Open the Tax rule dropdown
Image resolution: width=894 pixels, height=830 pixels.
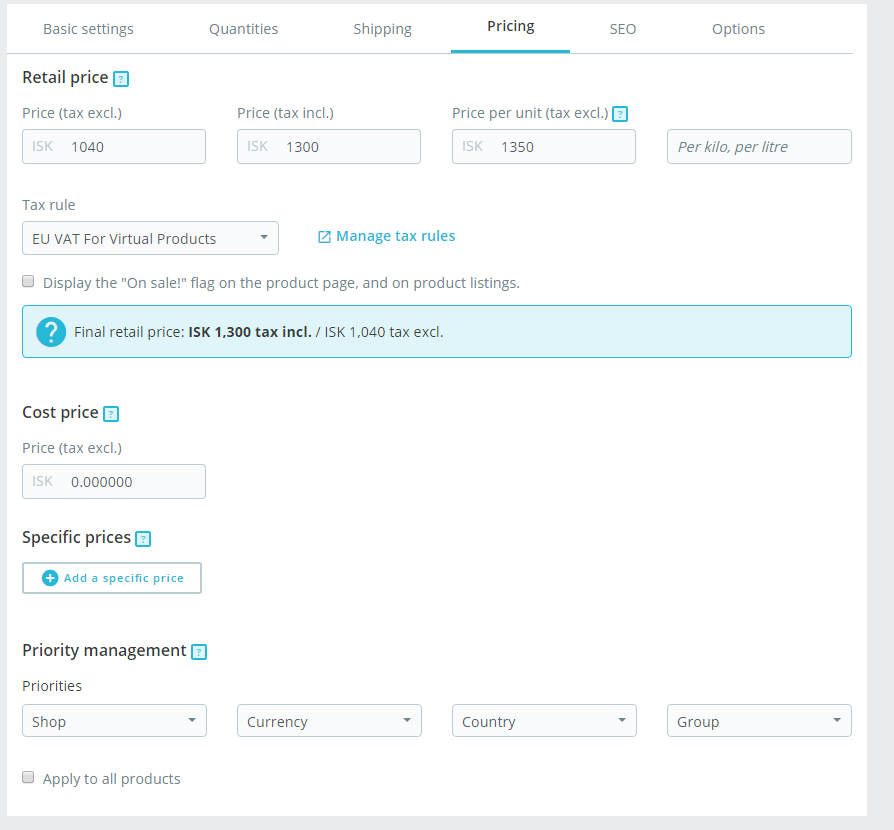click(x=151, y=238)
